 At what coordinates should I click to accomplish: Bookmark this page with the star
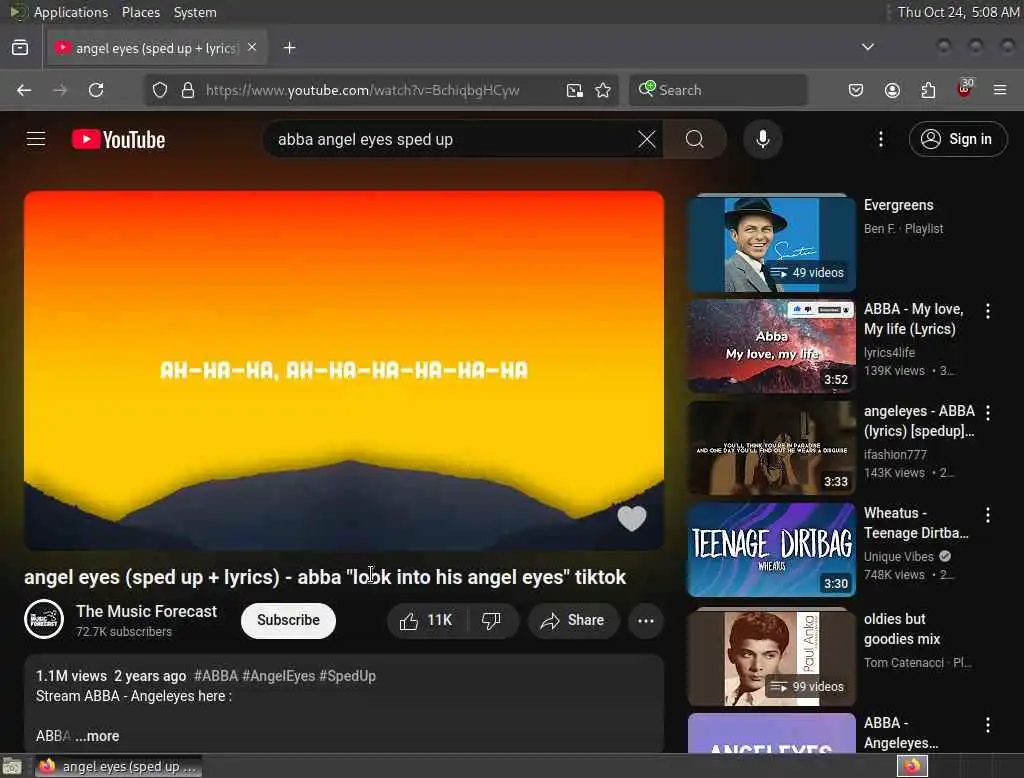[603, 90]
